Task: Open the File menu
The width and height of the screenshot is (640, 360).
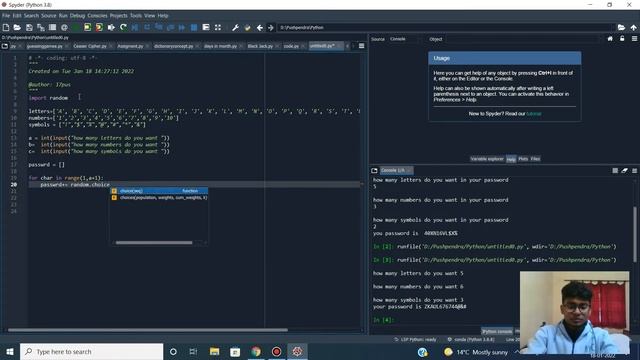Action: click(6, 16)
